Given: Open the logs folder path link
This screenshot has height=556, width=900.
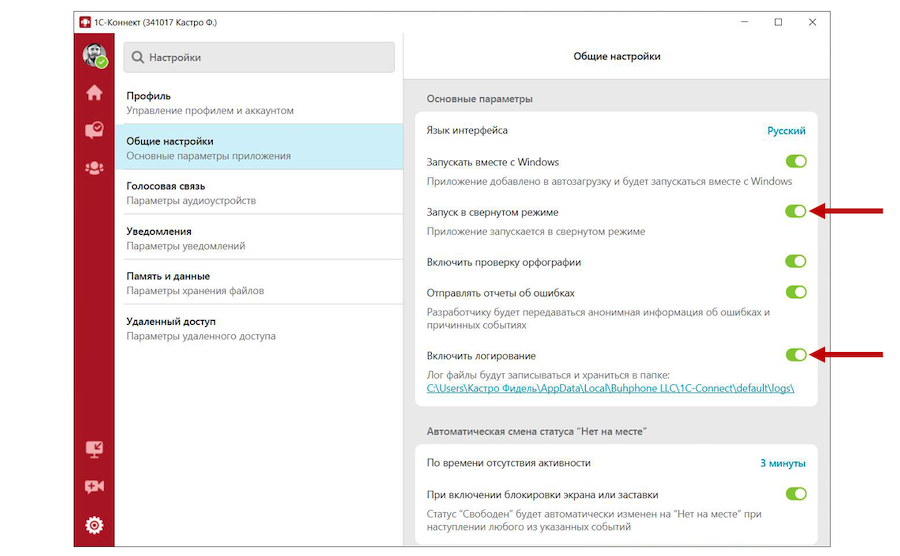Looking at the screenshot, I should click(x=610, y=388).
